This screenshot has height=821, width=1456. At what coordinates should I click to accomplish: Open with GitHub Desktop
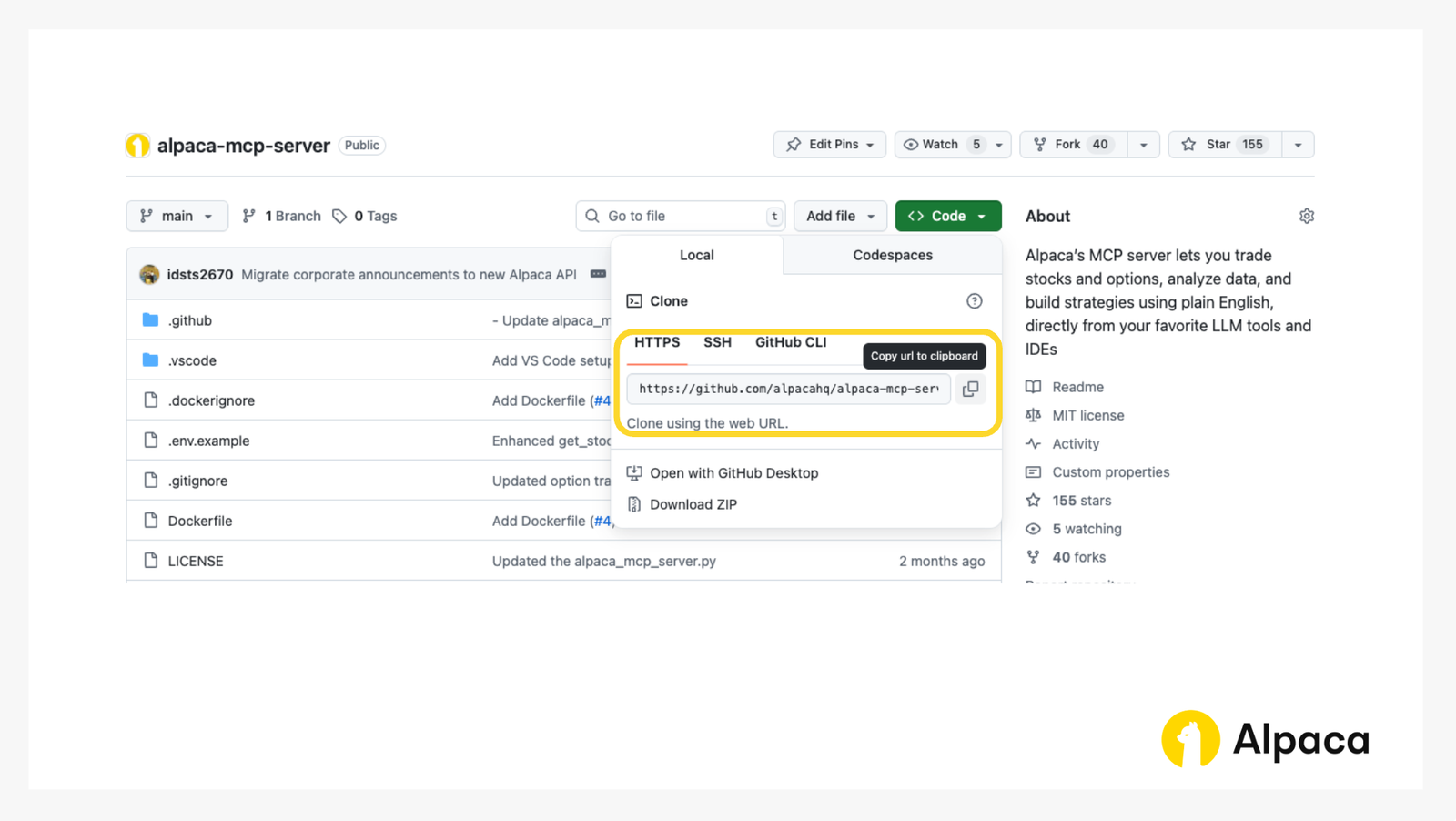pos(733,472)
